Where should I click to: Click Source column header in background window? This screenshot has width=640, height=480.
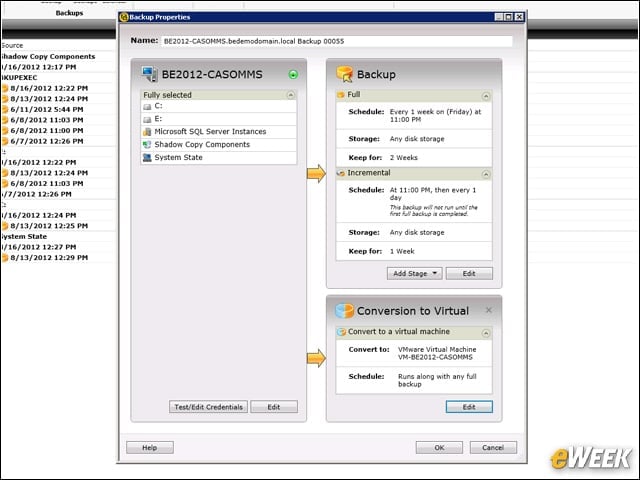point(12,45)
